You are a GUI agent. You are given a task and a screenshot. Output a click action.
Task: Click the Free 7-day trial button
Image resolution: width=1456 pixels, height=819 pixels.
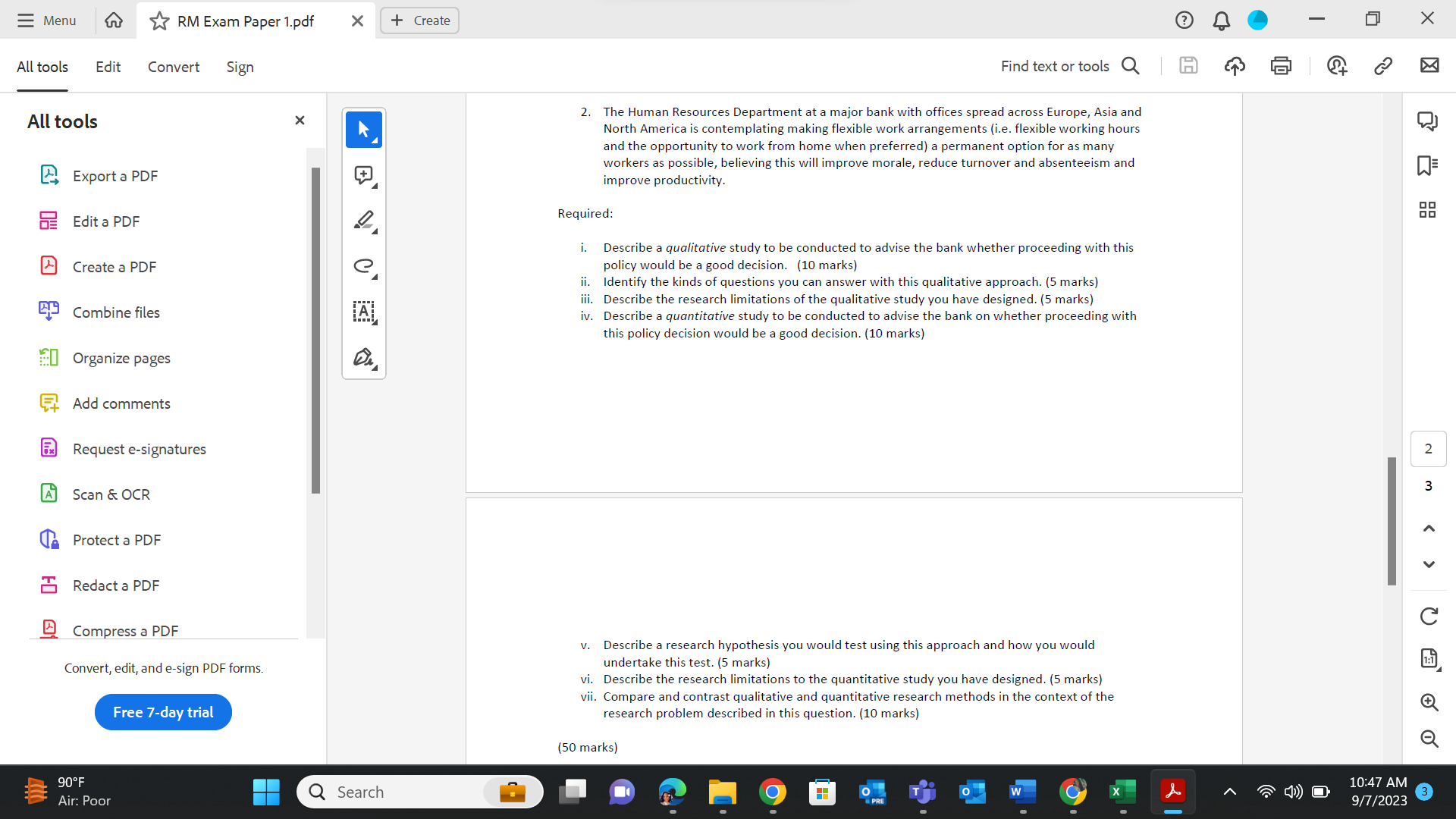coord(163,712)
